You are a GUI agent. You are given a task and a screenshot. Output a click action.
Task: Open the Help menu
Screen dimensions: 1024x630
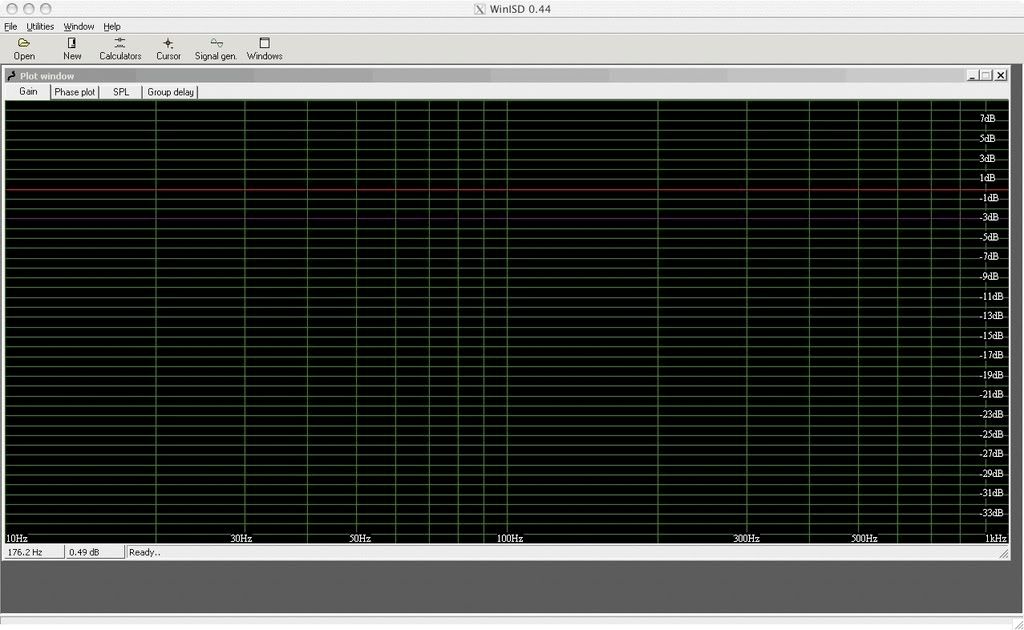112,26
